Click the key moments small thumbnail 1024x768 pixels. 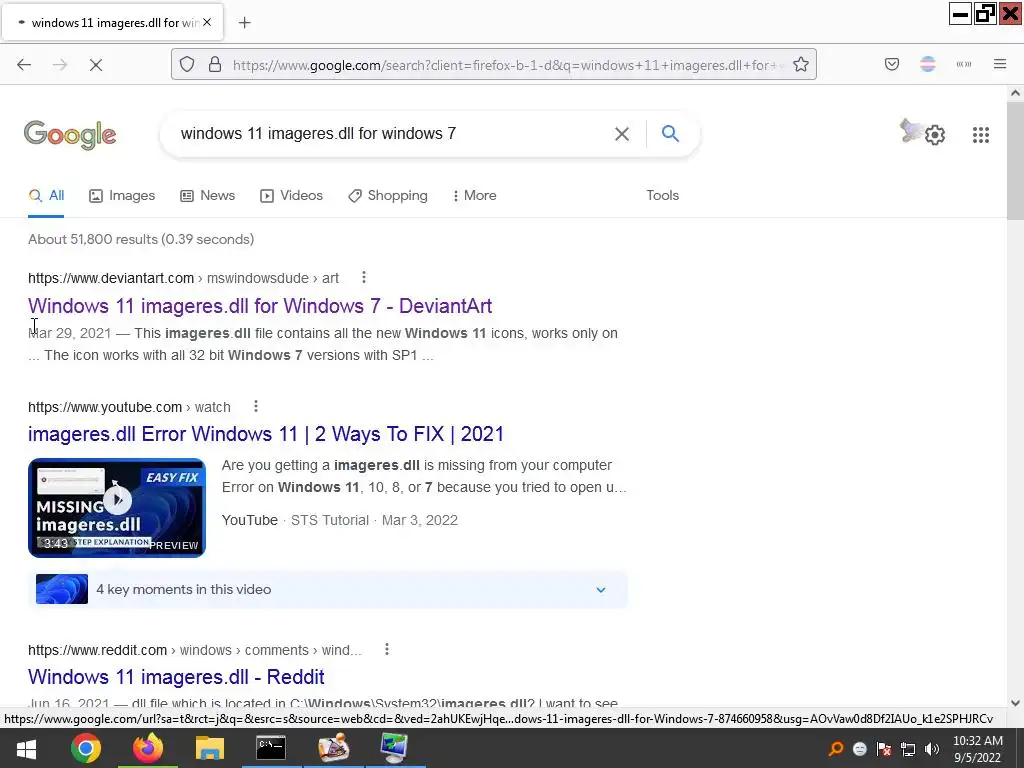[x=62, y=589]
